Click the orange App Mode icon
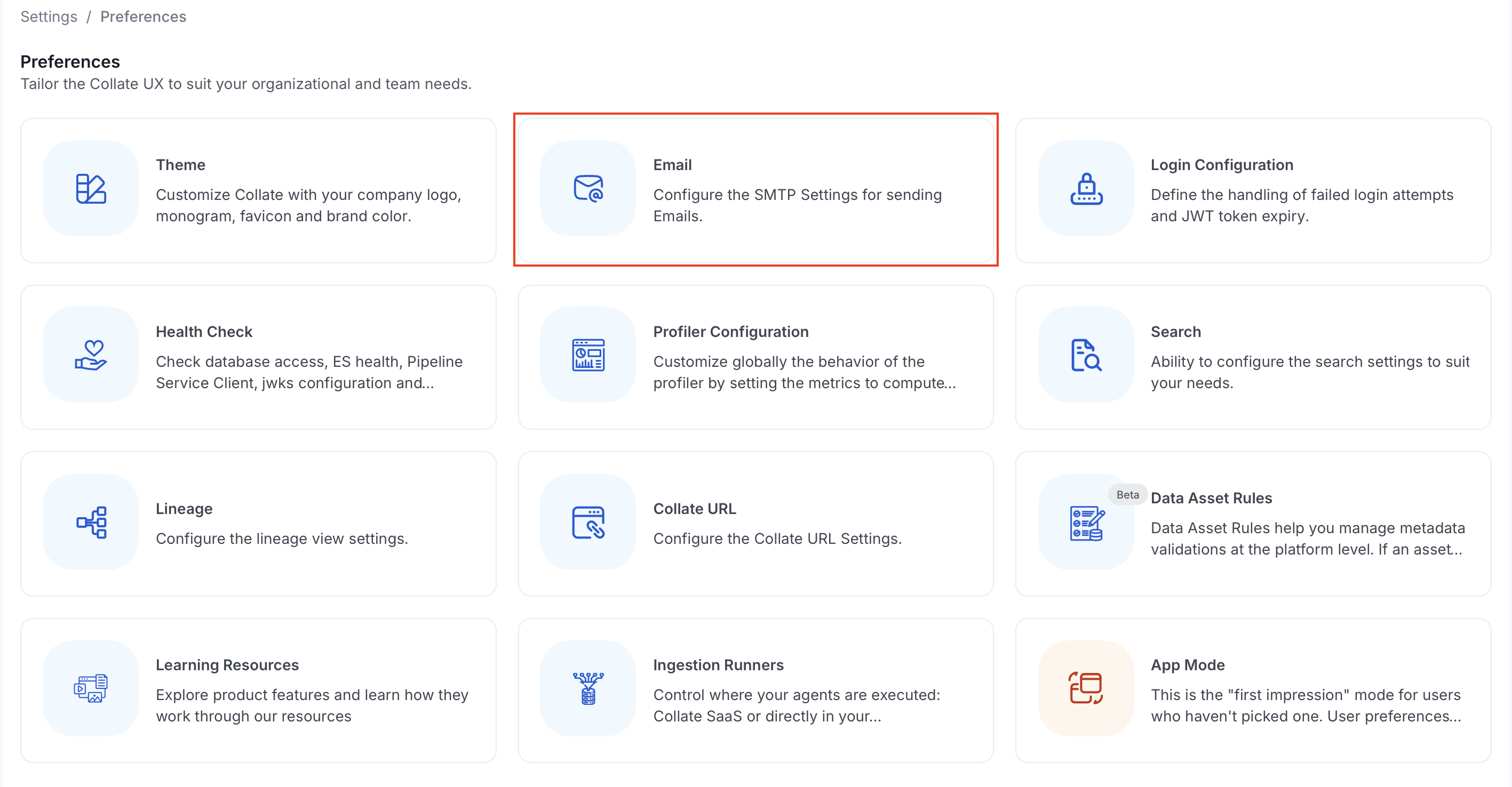Screen dimensions: 1512x787 click(x=1086, y=688)
